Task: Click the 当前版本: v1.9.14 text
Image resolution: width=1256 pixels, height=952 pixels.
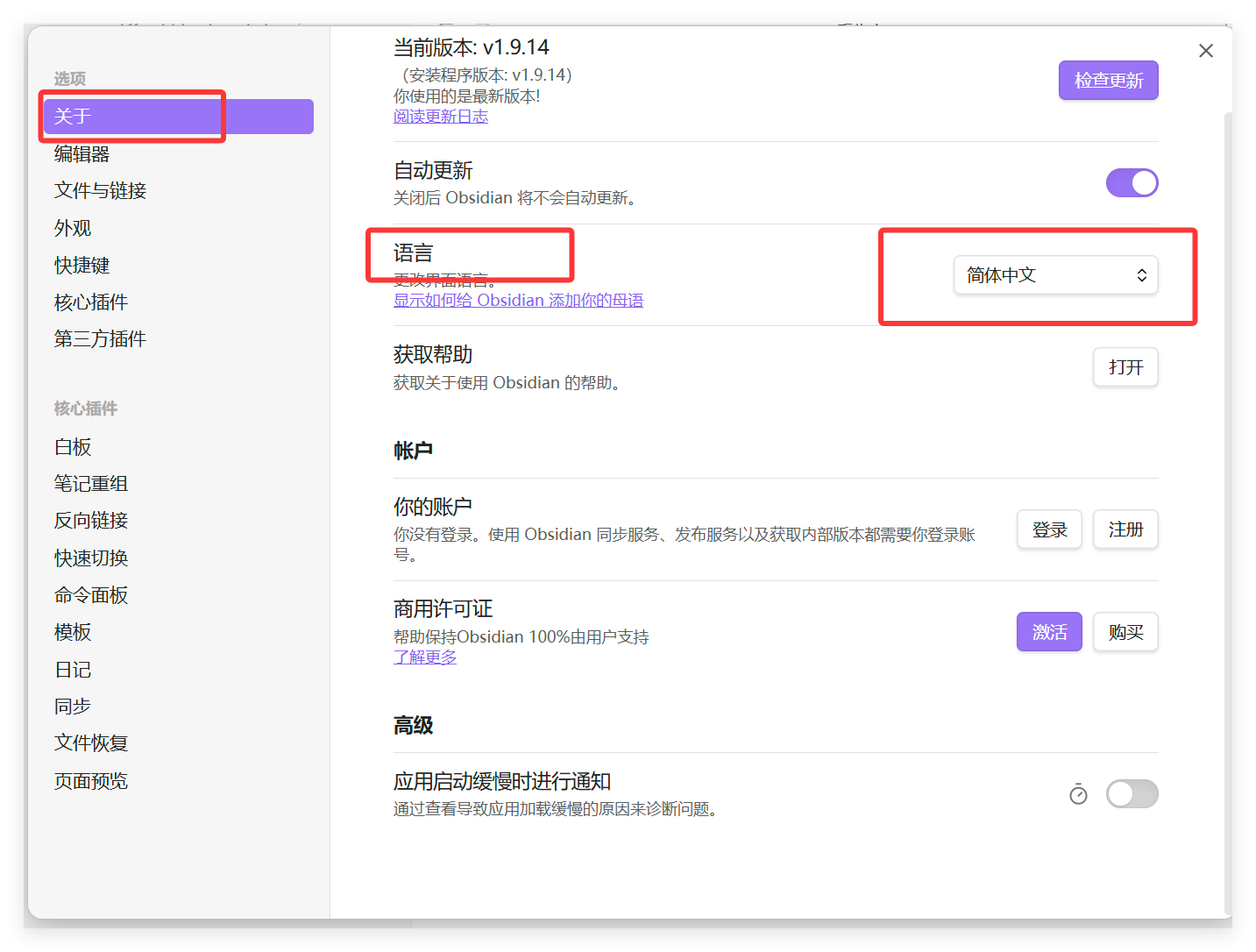Action: pyautogui.click(x=472, y=47)
